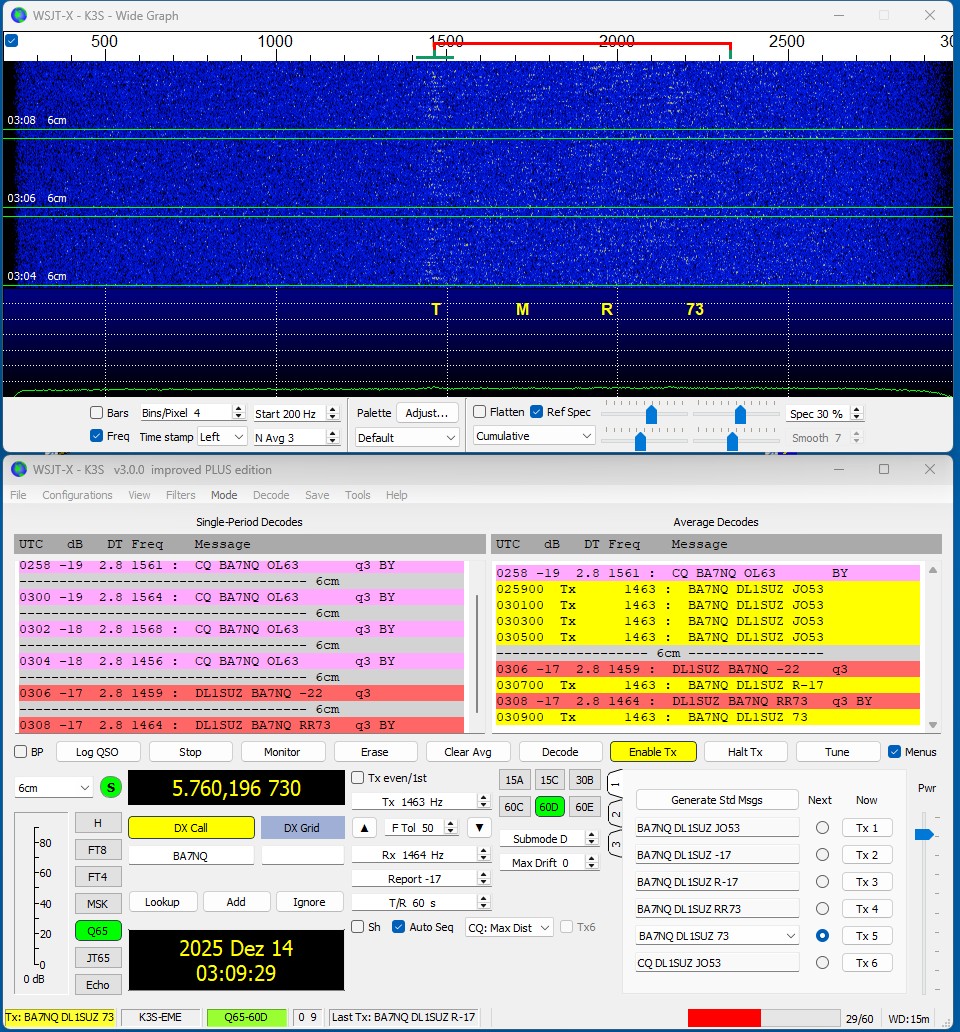Select submode button 15A
960x1032 pixels.
tap(514, 779)
